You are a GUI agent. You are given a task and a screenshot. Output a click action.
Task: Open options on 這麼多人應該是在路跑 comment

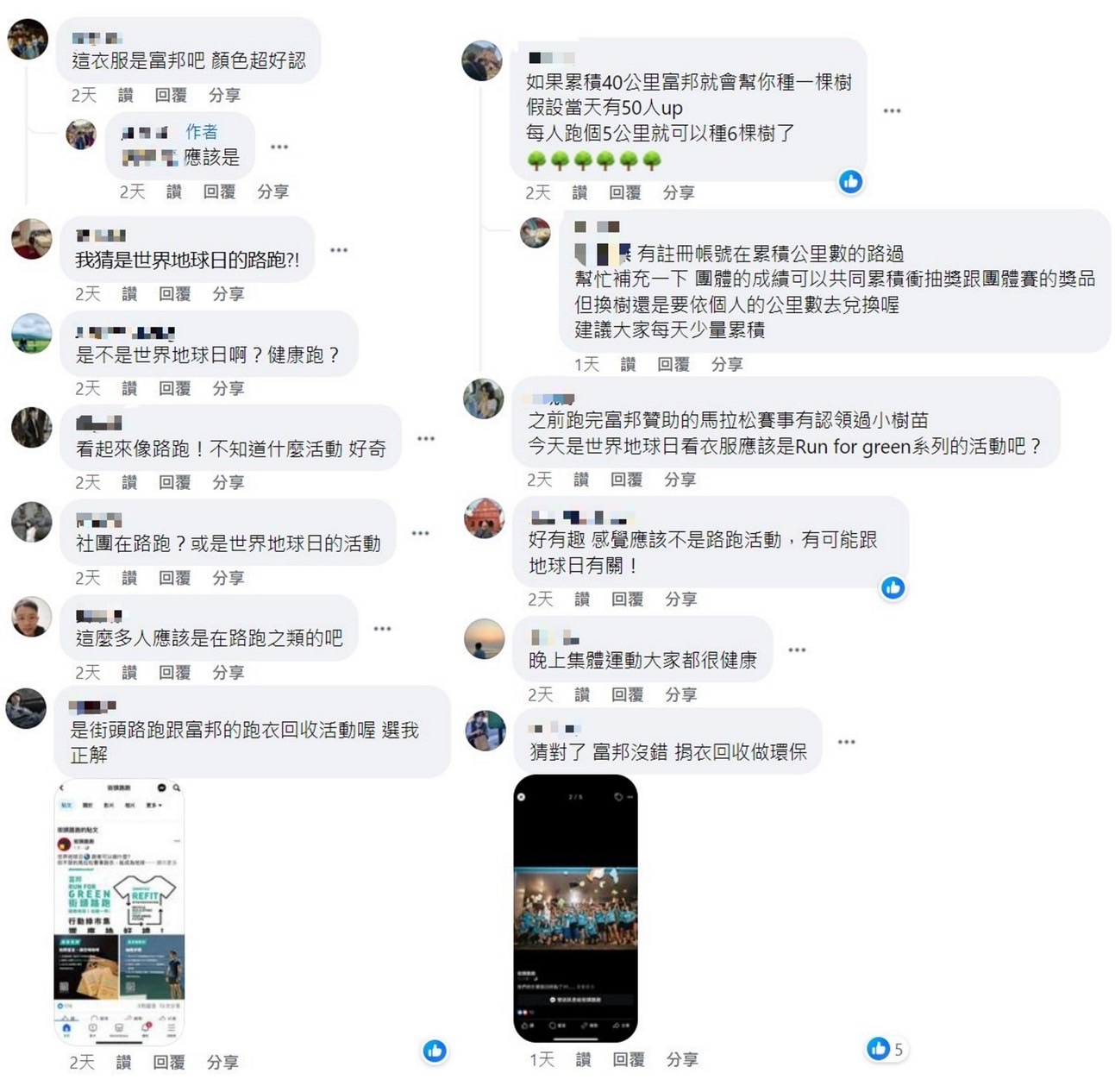click(382, 629)
